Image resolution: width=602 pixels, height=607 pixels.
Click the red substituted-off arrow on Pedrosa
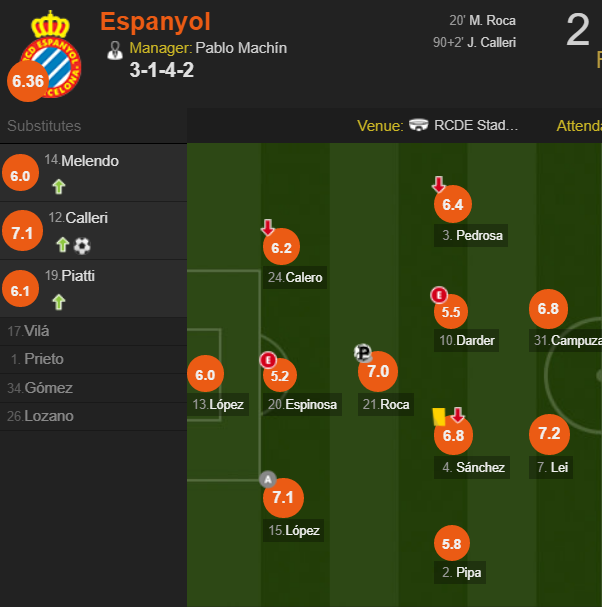[439, 184]
